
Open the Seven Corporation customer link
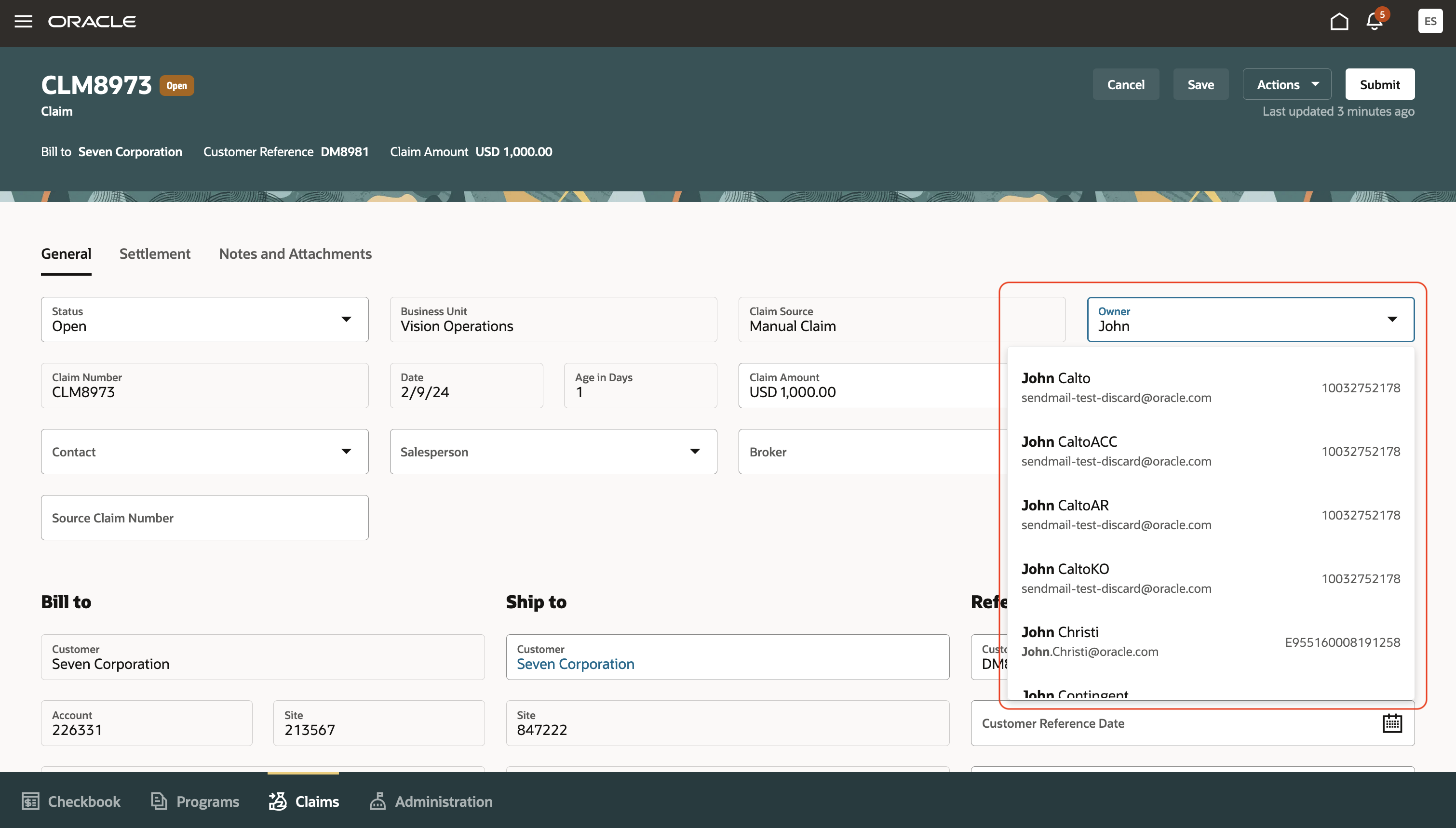575,664
